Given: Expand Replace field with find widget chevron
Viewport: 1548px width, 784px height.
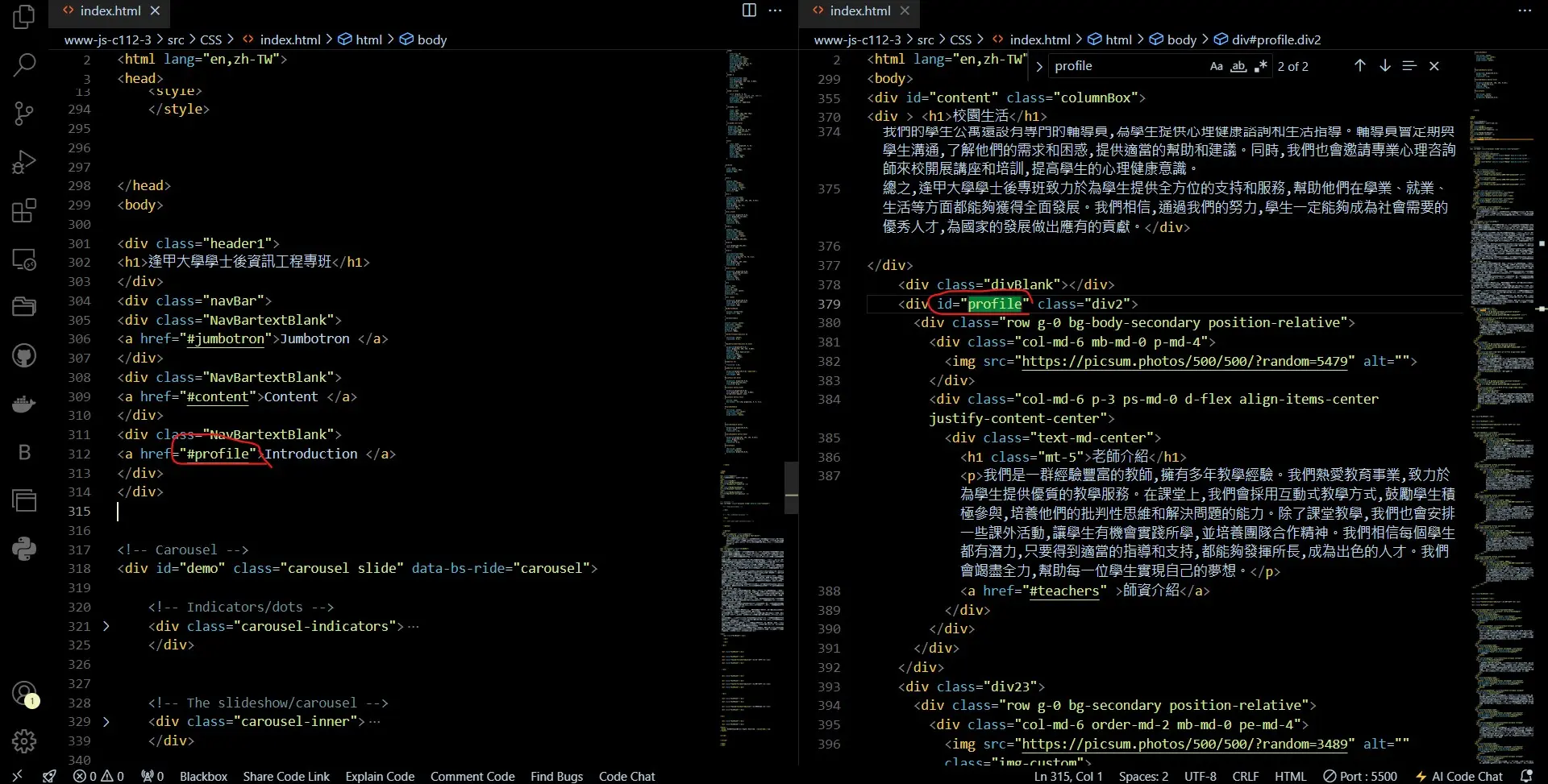Looking at the screenshot, I should pyautogui.click(x=1038, y=67).
